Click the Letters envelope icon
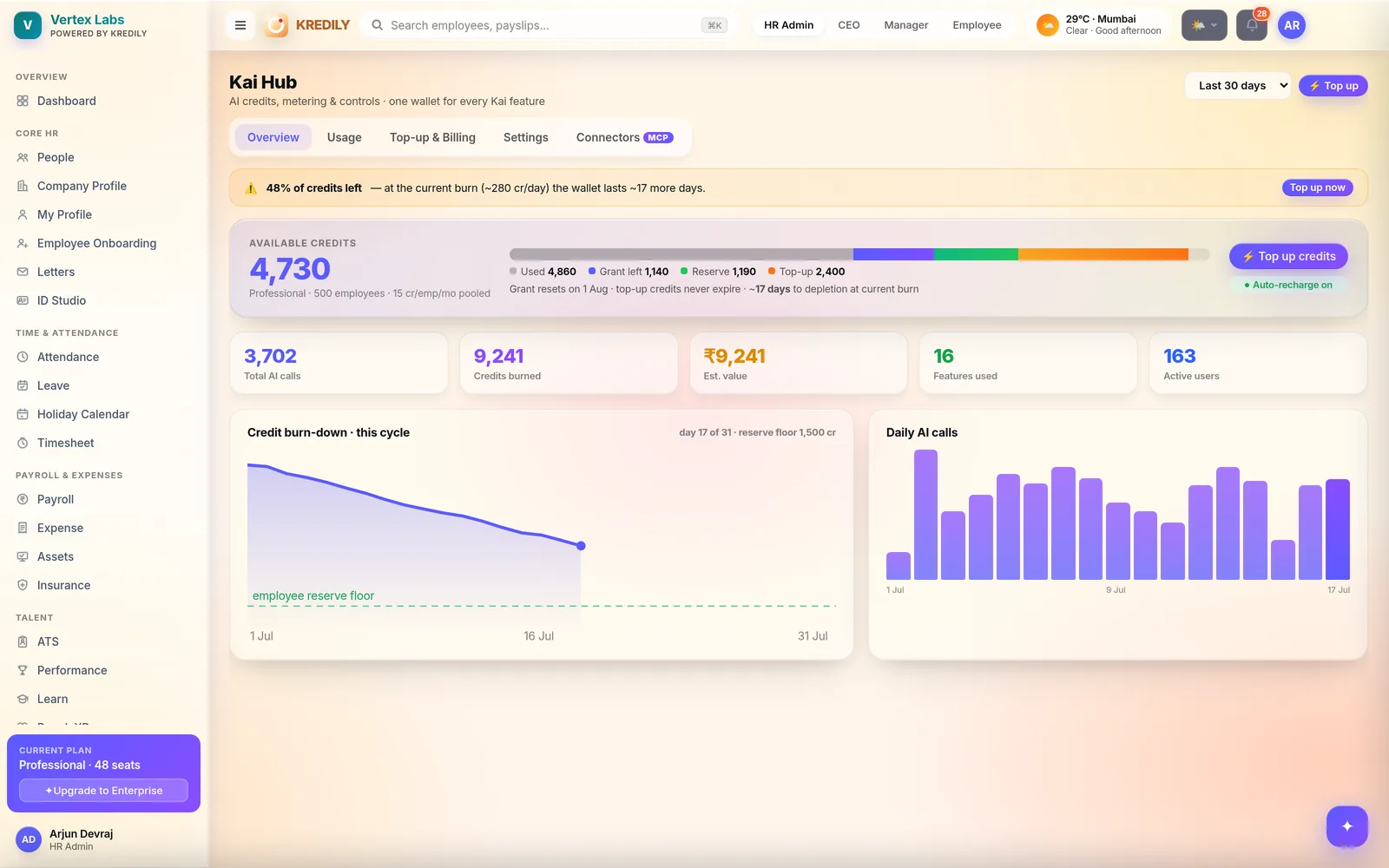 (23, 272)
